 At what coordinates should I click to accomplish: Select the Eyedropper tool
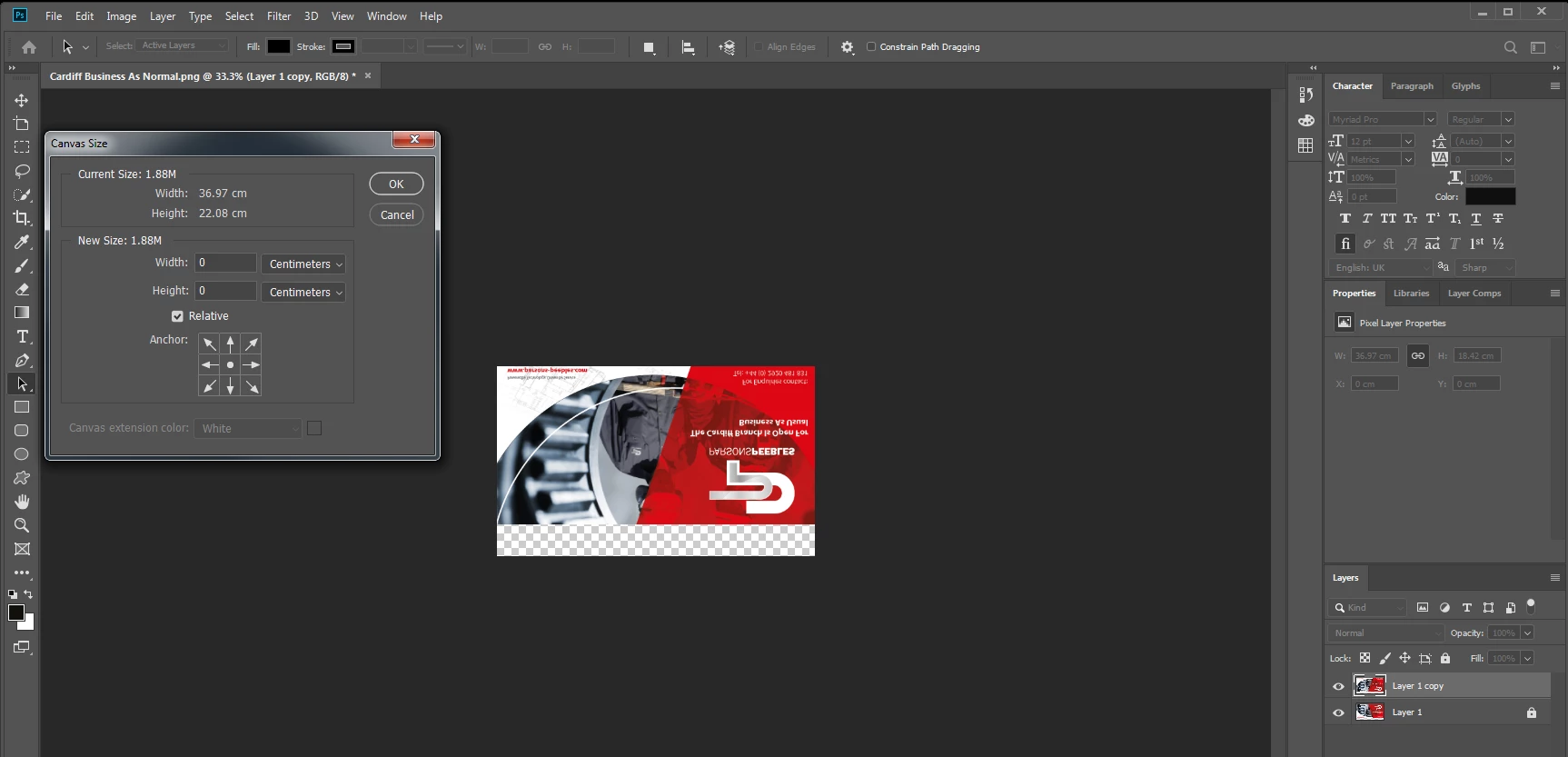click(x=22, y=242)
